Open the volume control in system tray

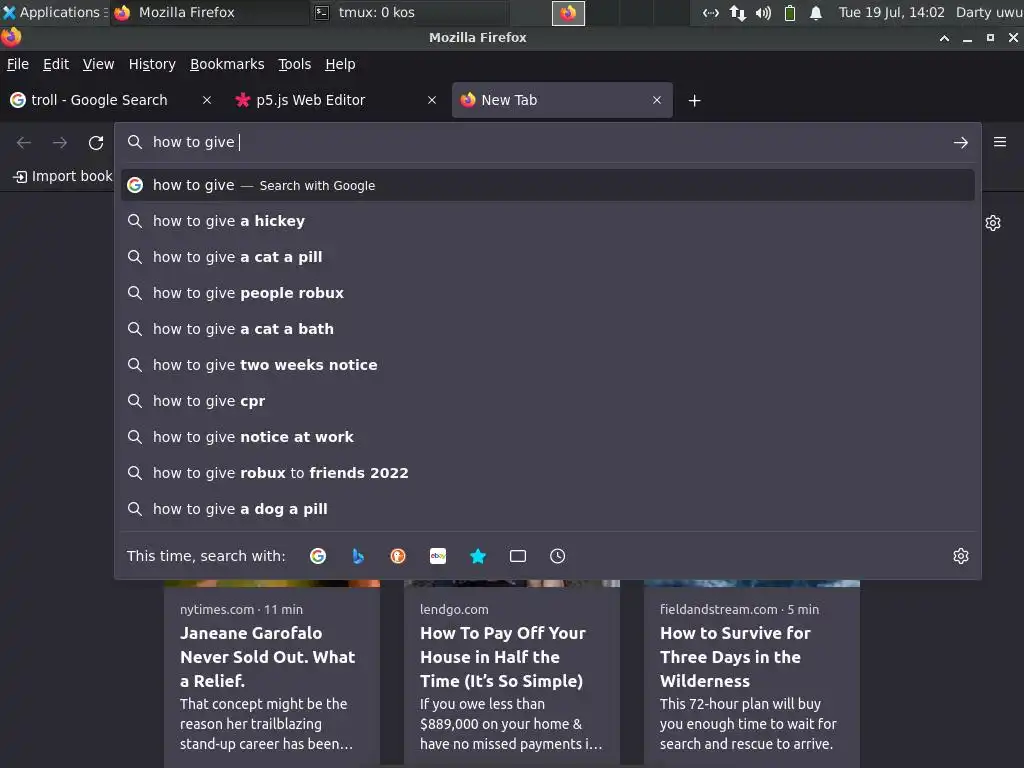[x=763, y=12]
